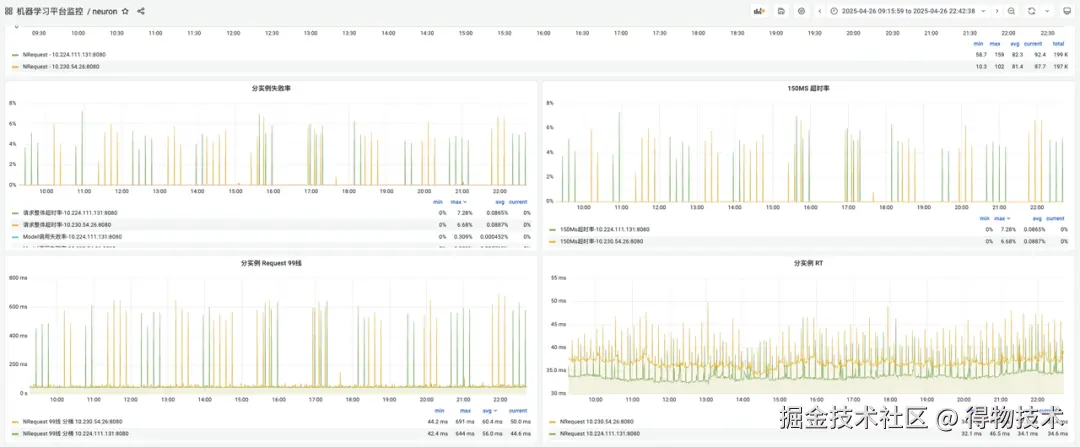Click the Add panel icon
Screen dimensions: 1080x447
(759, 11)
